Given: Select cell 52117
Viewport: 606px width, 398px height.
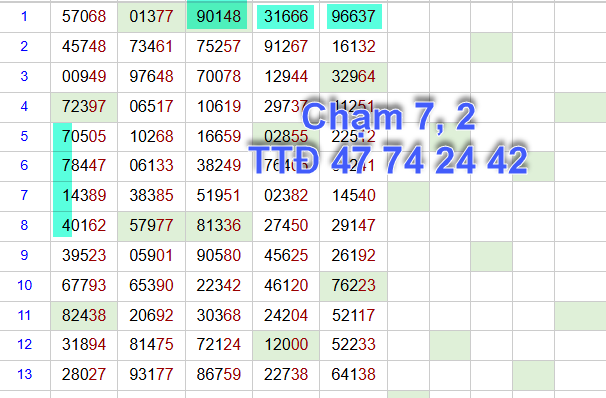Looking at the screenshot, I should coord(354,316).
